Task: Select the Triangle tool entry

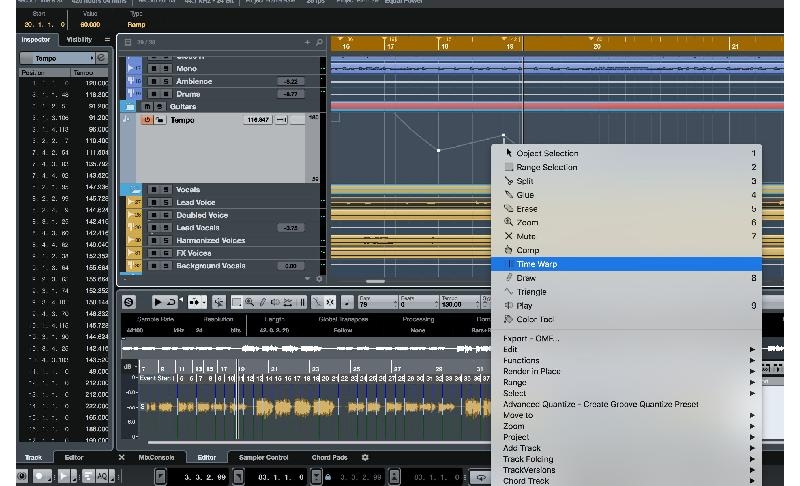Action: pos(626,292)
